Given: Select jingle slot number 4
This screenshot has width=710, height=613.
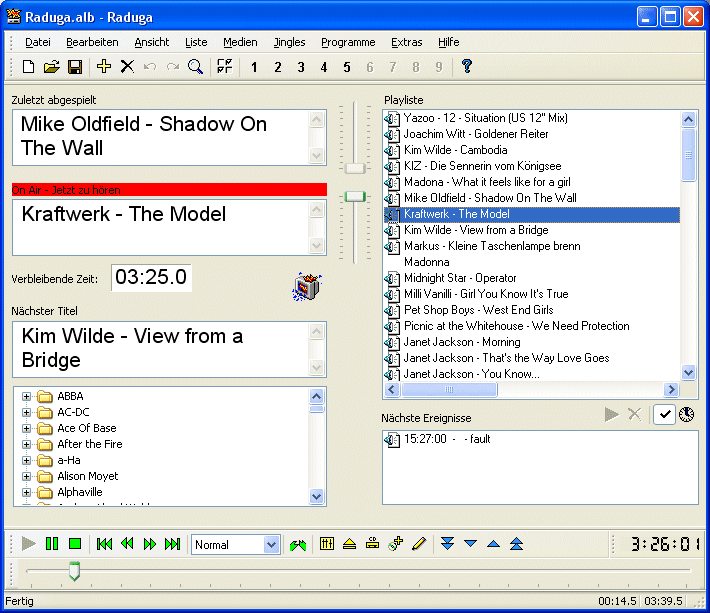Looking at the screenshot, I should tap(324, 67).
